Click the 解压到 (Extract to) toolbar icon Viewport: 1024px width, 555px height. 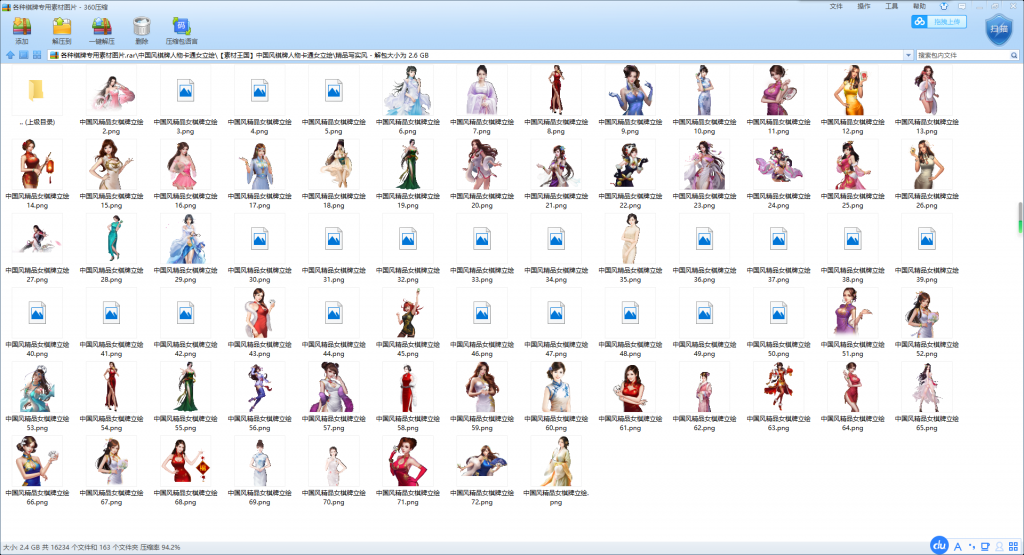click(62, 27)
